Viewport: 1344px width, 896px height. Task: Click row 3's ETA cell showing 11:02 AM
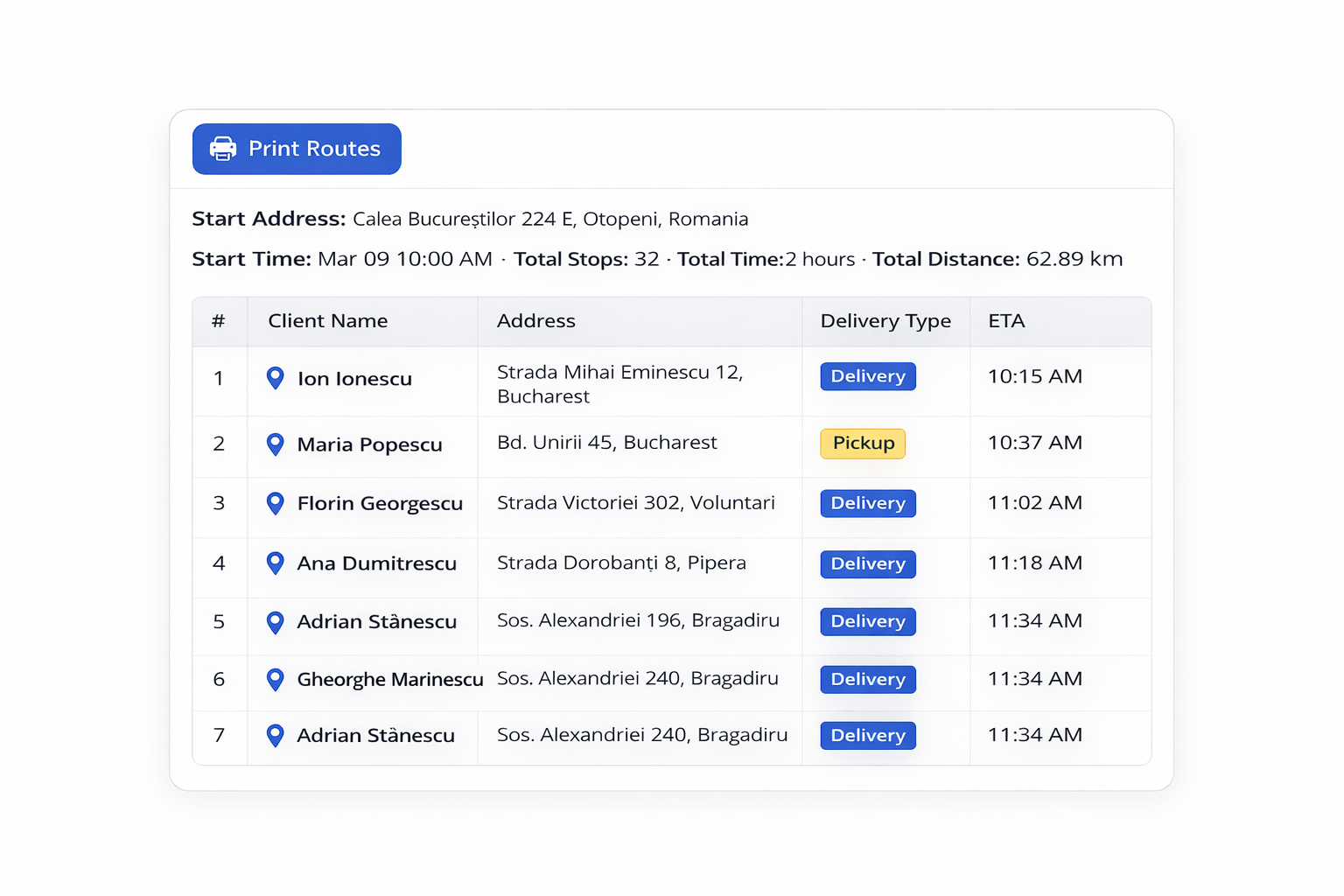click(1034, 503)
